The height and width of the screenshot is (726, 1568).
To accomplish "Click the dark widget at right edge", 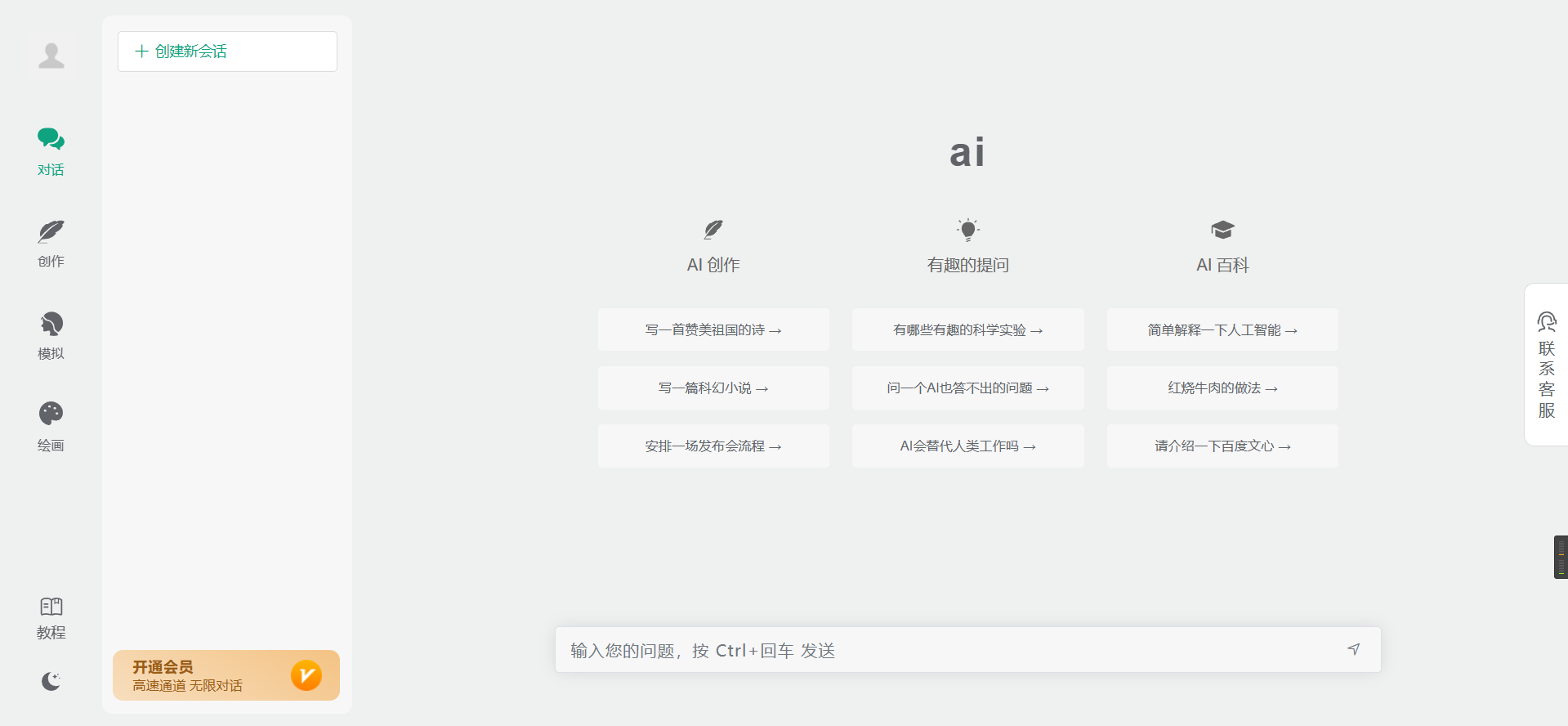I will coord(1561,557).
